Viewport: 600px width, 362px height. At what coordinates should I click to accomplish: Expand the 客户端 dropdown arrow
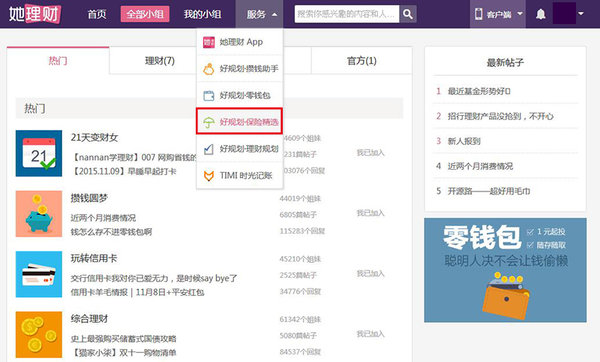tap(520, 13)
